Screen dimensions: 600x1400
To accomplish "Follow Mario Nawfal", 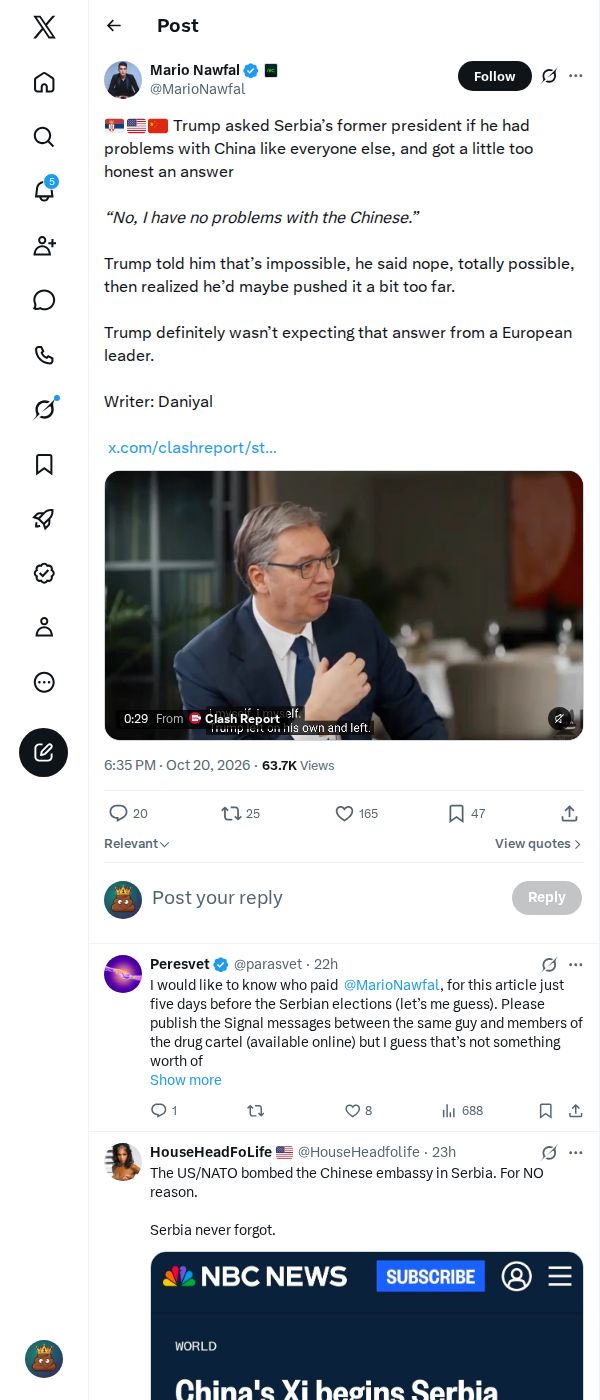I will 495,76.
